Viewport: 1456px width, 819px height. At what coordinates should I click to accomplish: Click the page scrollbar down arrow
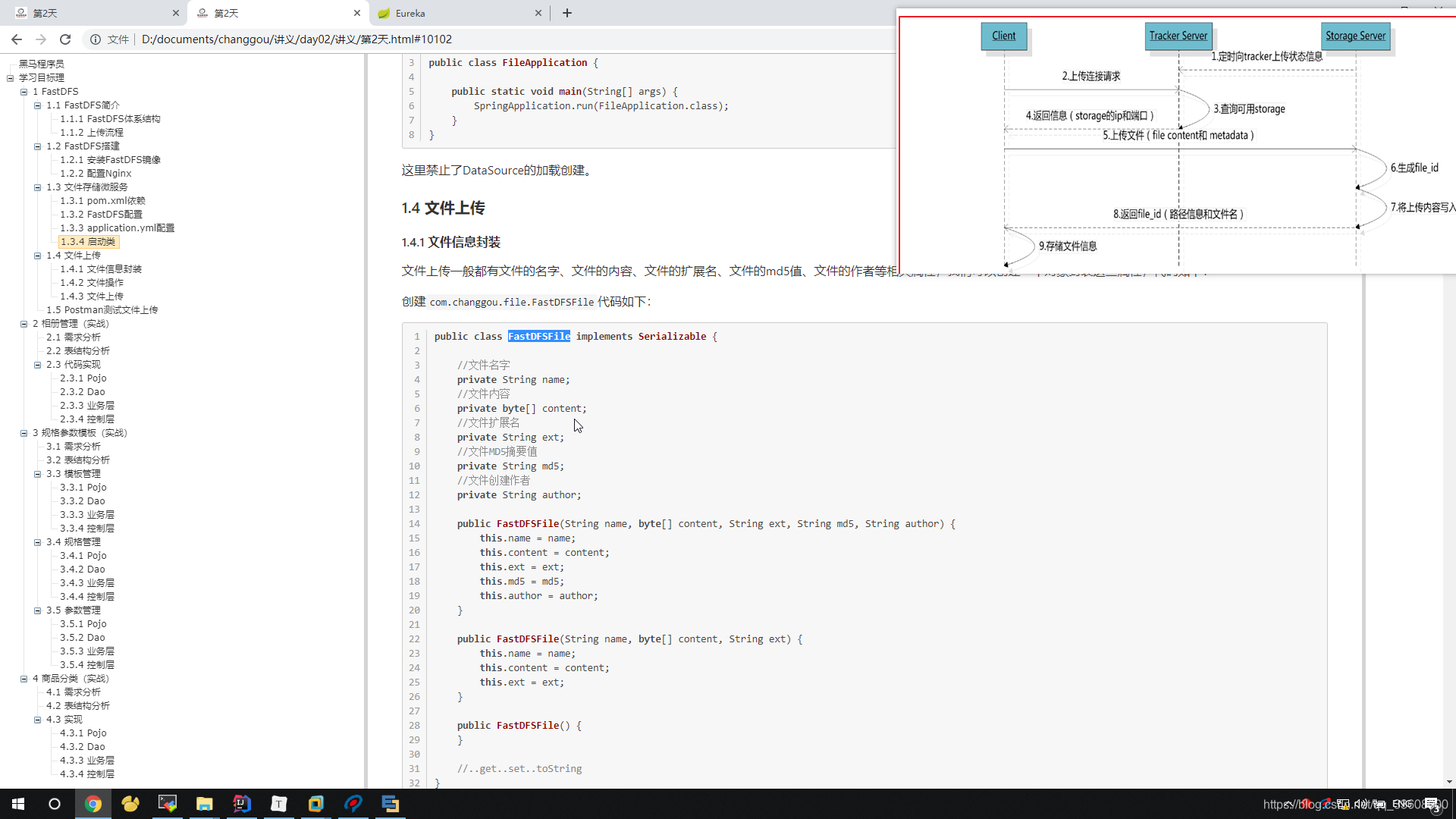click(x=1449, y=782)
